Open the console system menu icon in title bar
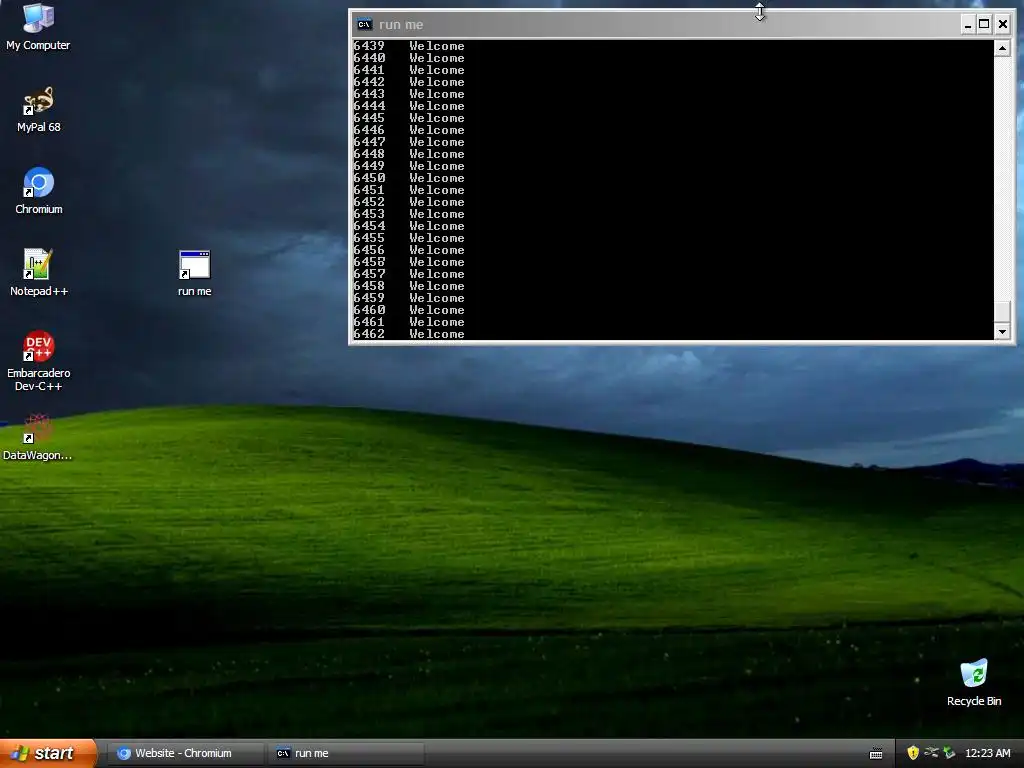The image size is (1024, 768). pos(364,25)
